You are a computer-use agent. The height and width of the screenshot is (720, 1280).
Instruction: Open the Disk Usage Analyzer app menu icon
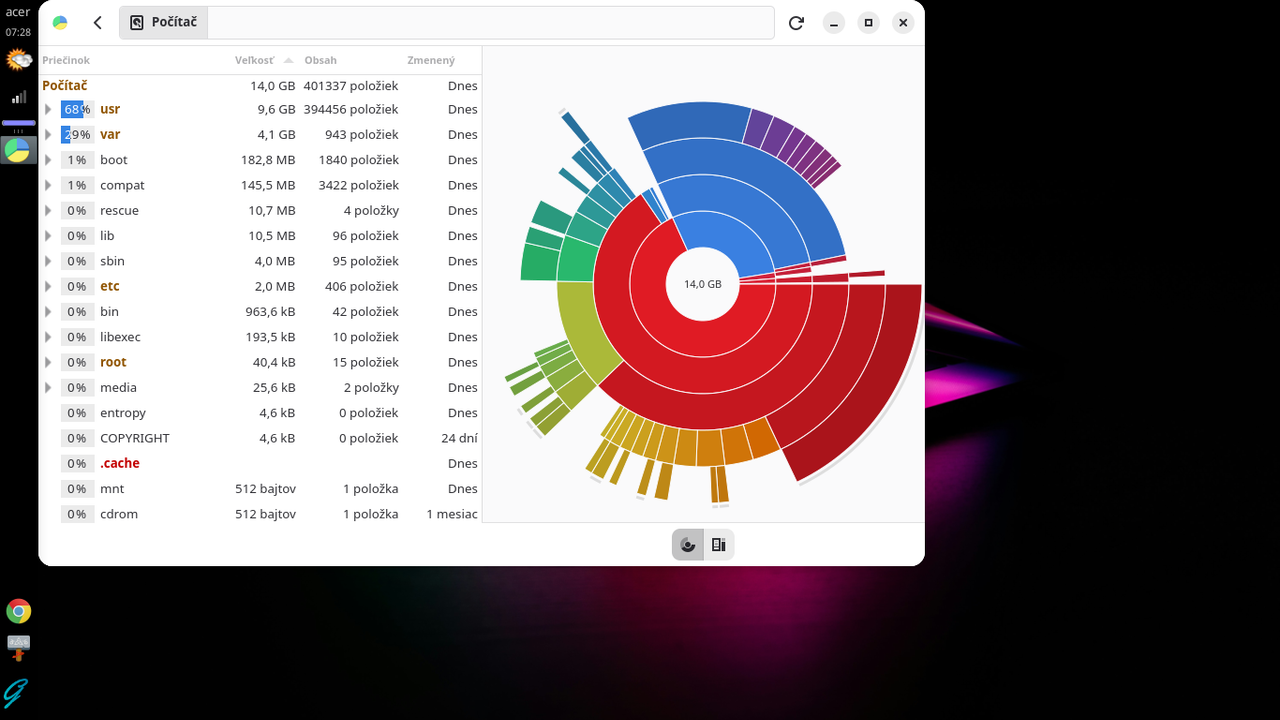tap(60, 22)
